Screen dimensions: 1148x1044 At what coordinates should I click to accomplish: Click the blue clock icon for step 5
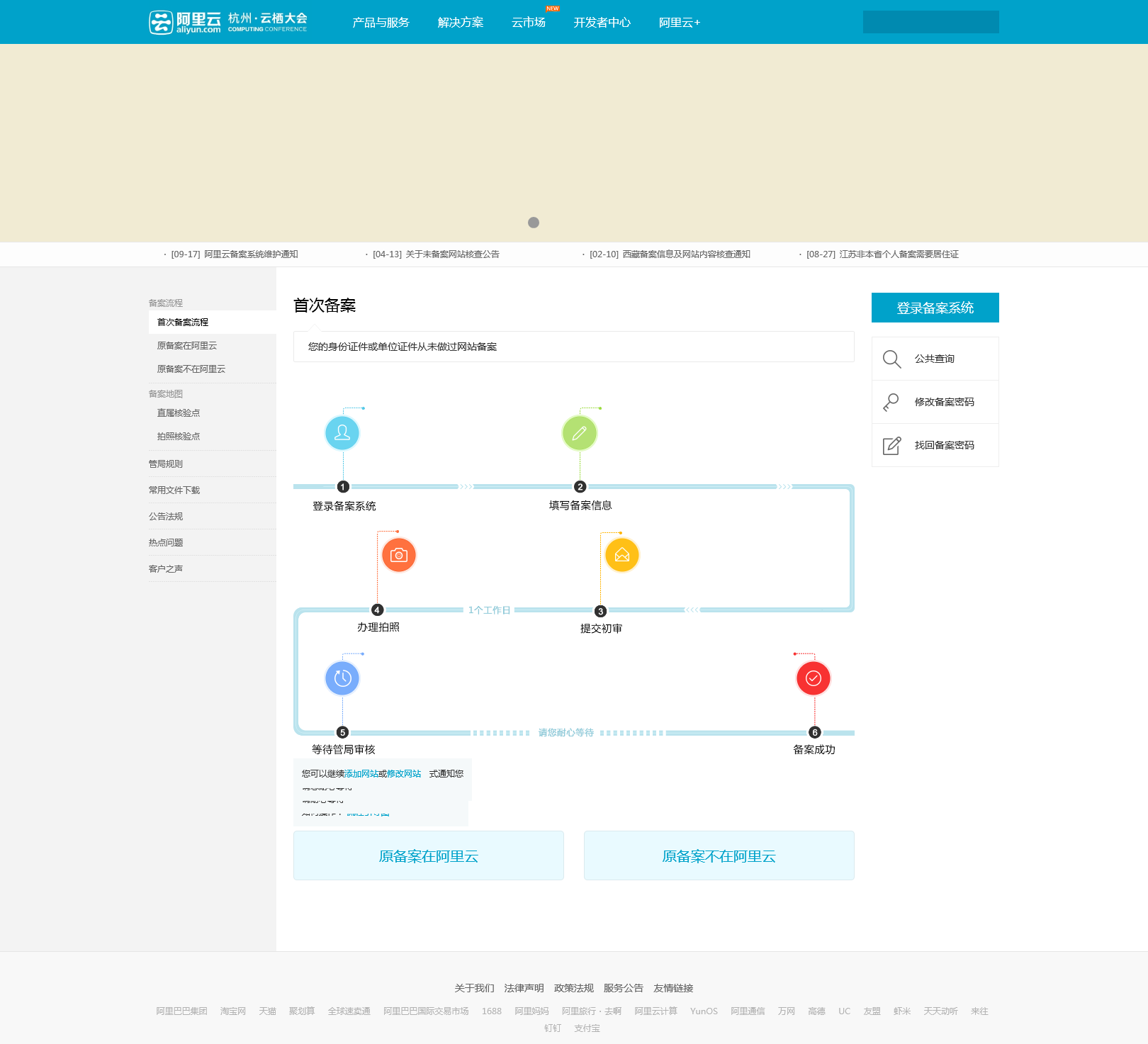click(342, 678)
